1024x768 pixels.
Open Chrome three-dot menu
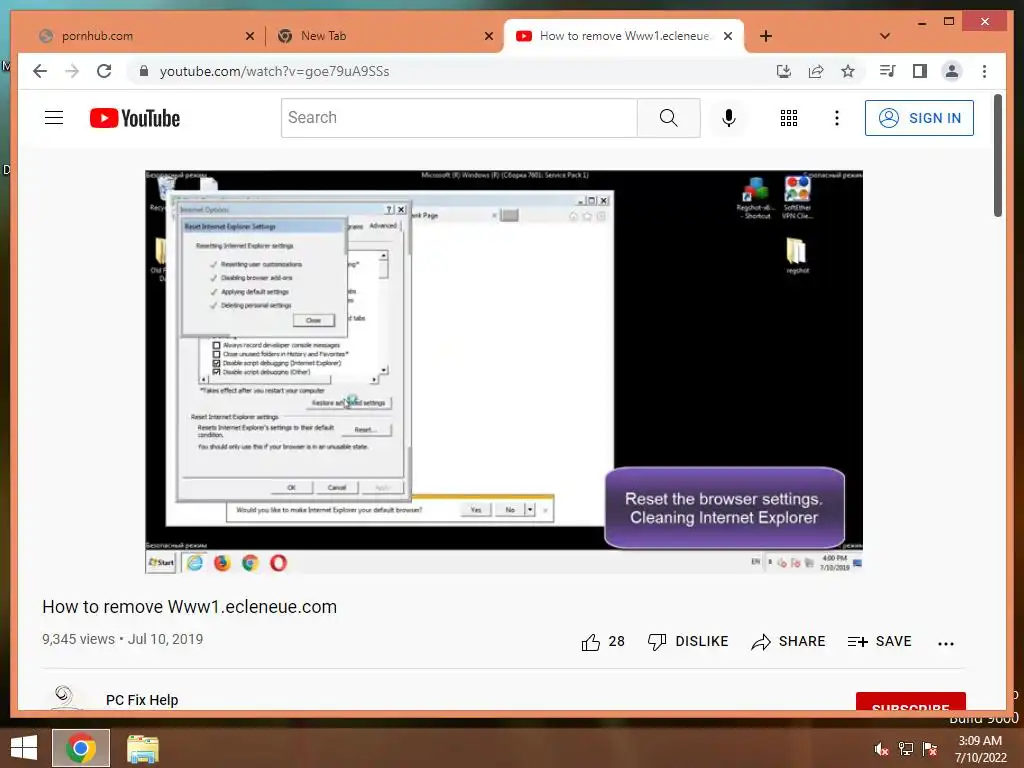(984, 71)
